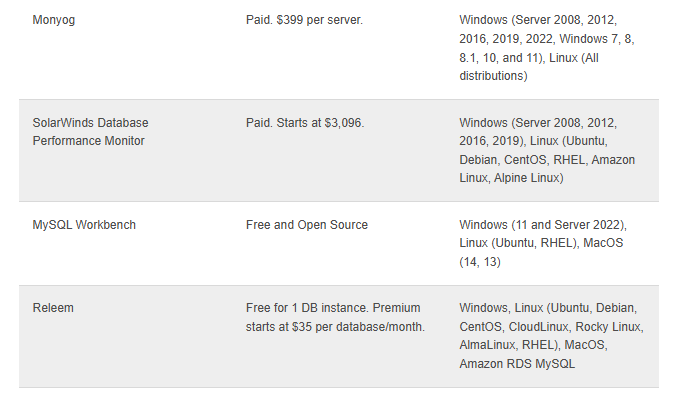Click '8.1, 10, and 11), Linux (All' line
The width and height of the screenshot is (677, 412).
coord(529,58)
